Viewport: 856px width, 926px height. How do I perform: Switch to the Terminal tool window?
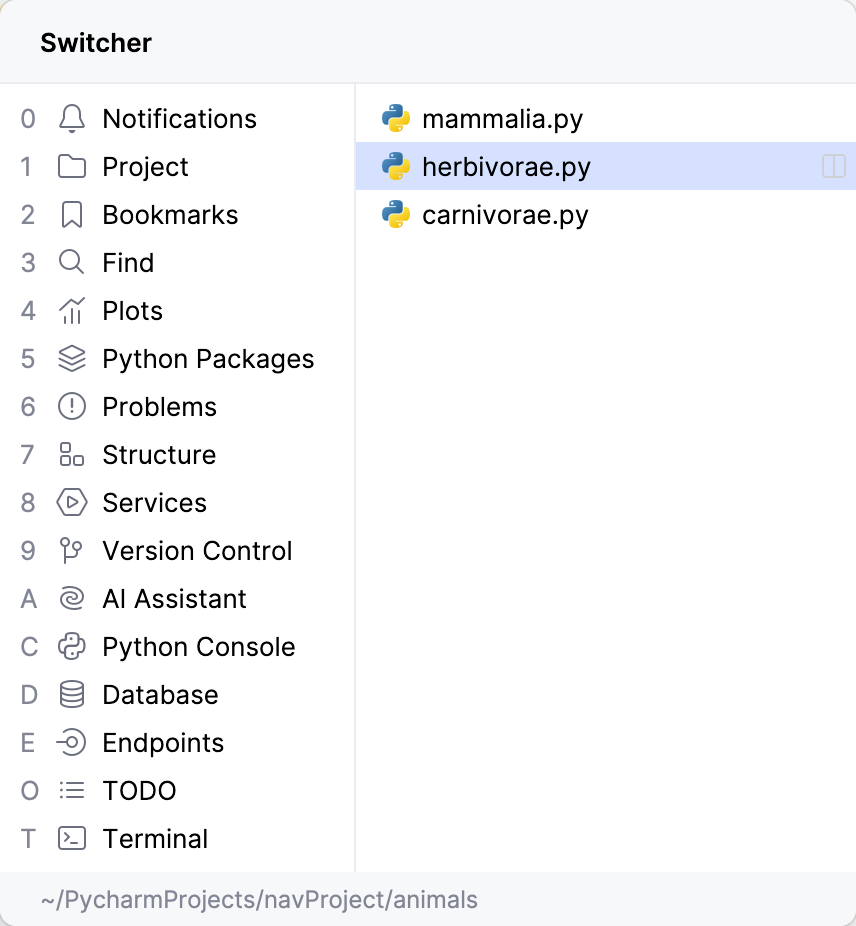coord(155,839)
